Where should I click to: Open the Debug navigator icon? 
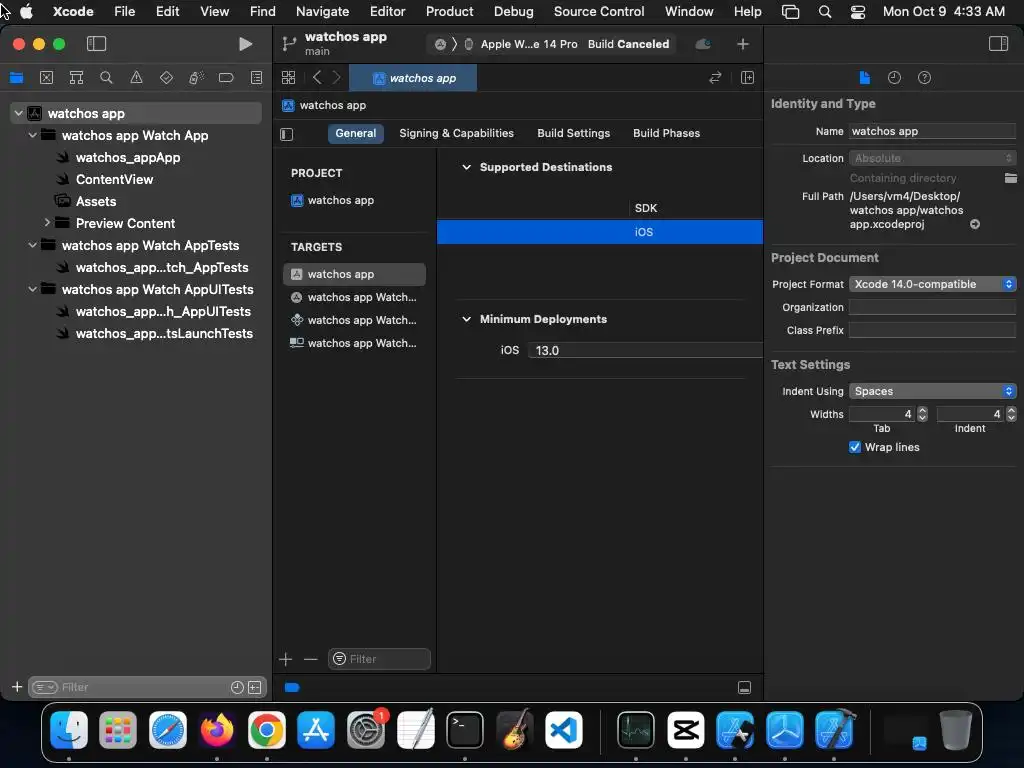point(196,78)
